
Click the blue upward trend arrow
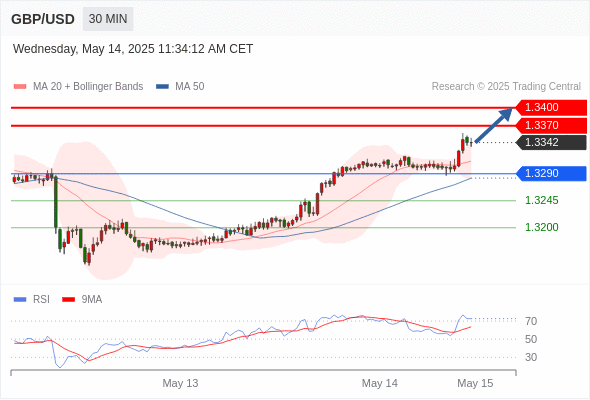tap(494, 125)
